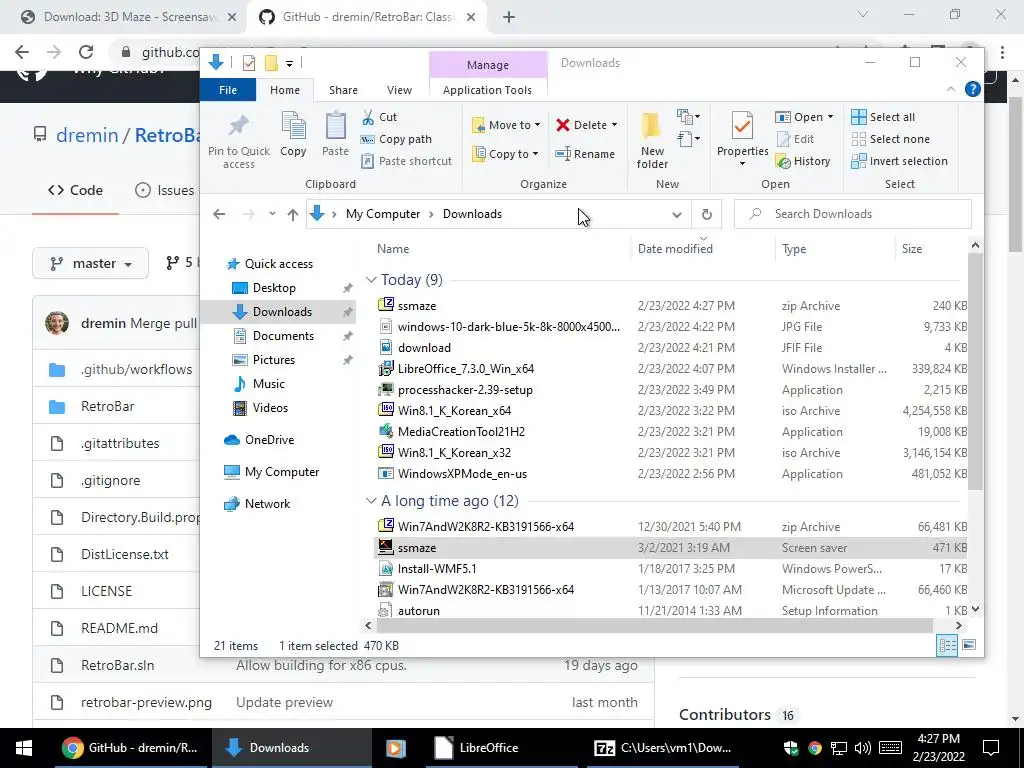This screenshot has width=1024, height=768.
Task: Open recent locations dropdown arrow
Action: [x=272, y=214]
